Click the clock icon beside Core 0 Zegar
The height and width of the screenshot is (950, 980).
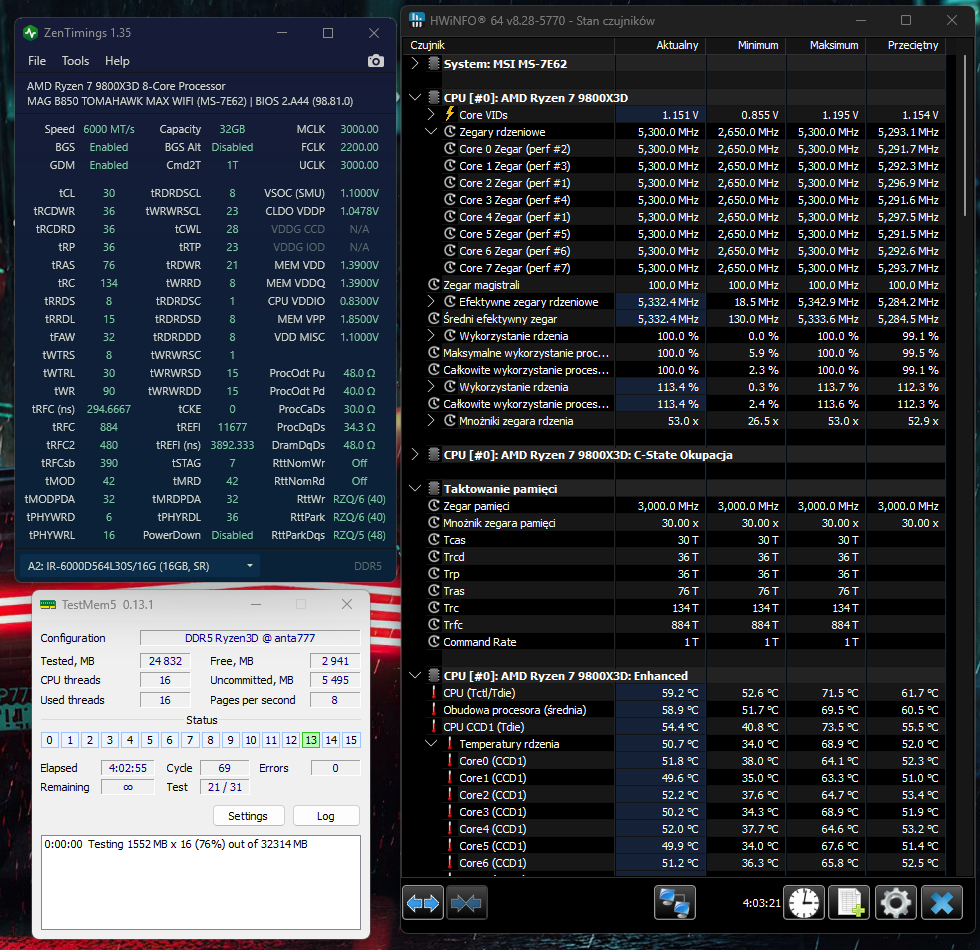coord(449,149)
